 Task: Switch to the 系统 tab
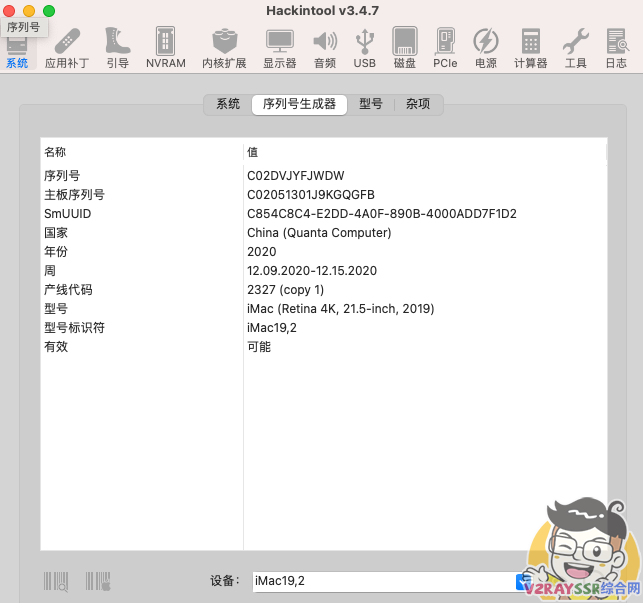pyautogui.click(x=228, y=104)
